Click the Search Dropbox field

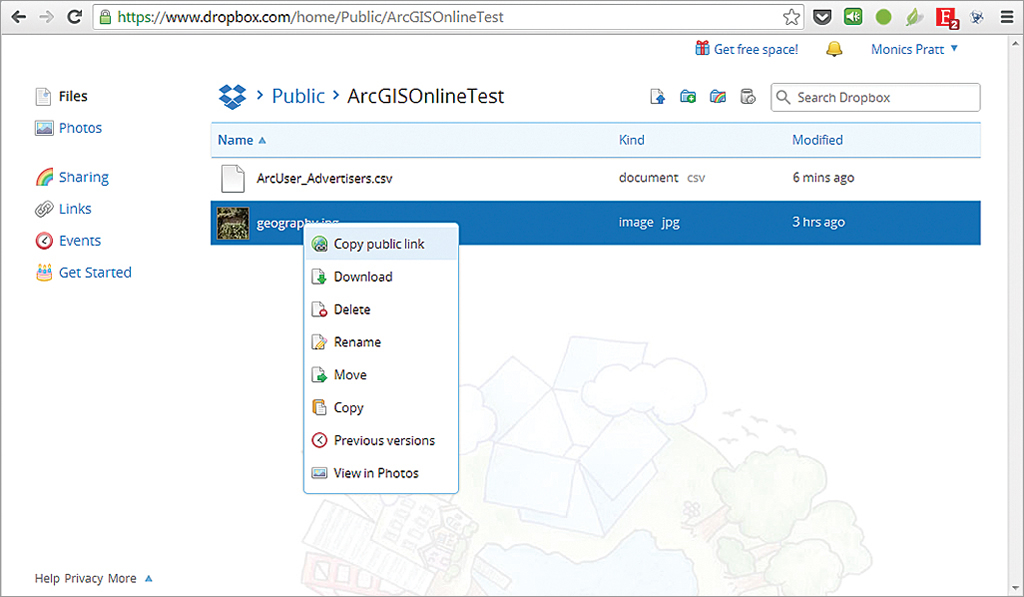[875, 97]
